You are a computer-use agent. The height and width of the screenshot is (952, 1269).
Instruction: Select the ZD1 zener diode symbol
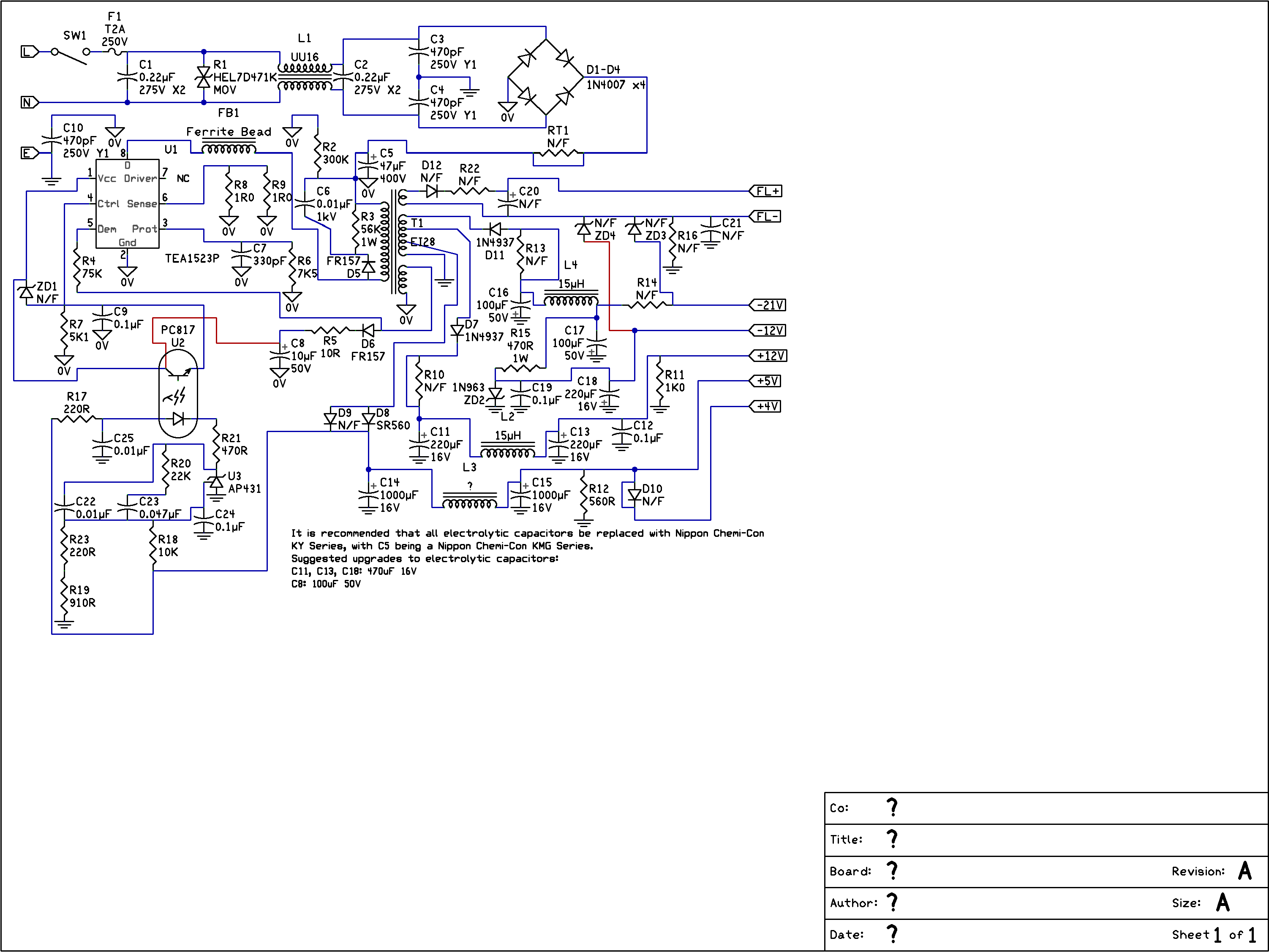[x=26, y=292]
